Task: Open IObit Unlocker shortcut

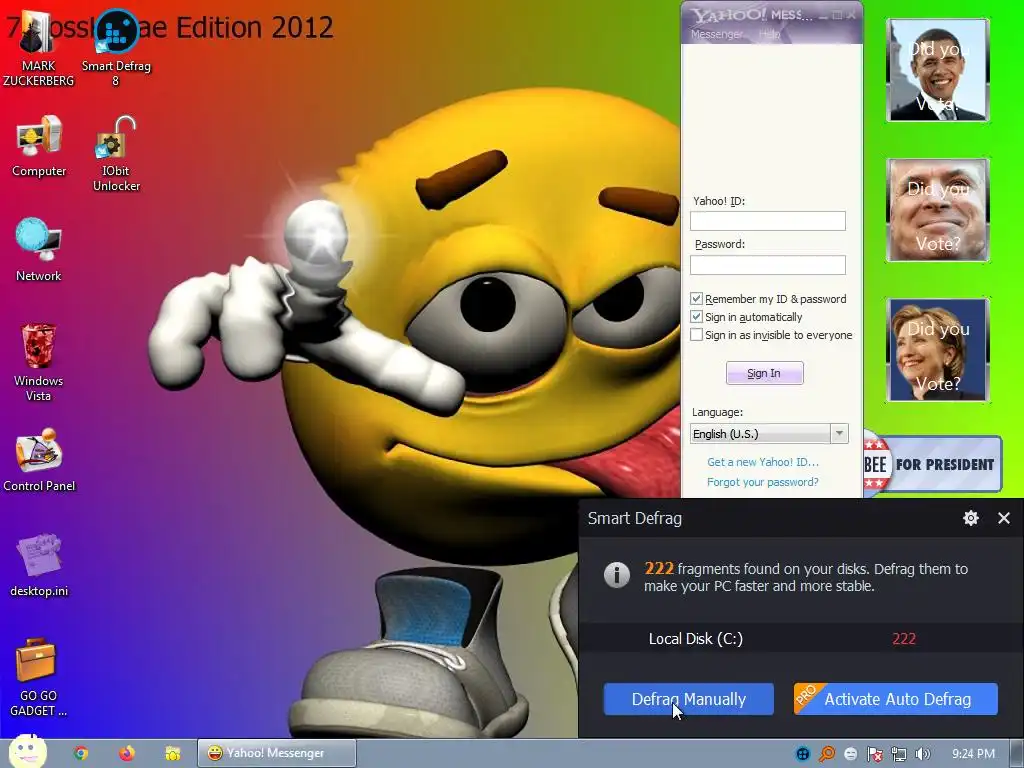Action: point(116,155)
